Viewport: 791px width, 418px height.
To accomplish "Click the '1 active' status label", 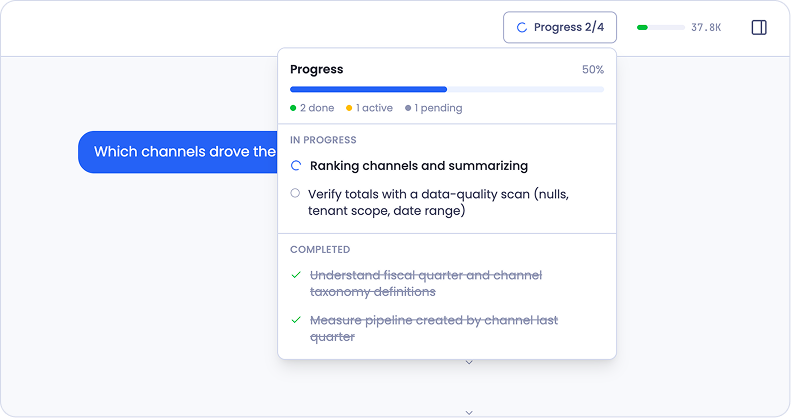I will (369, 108).
